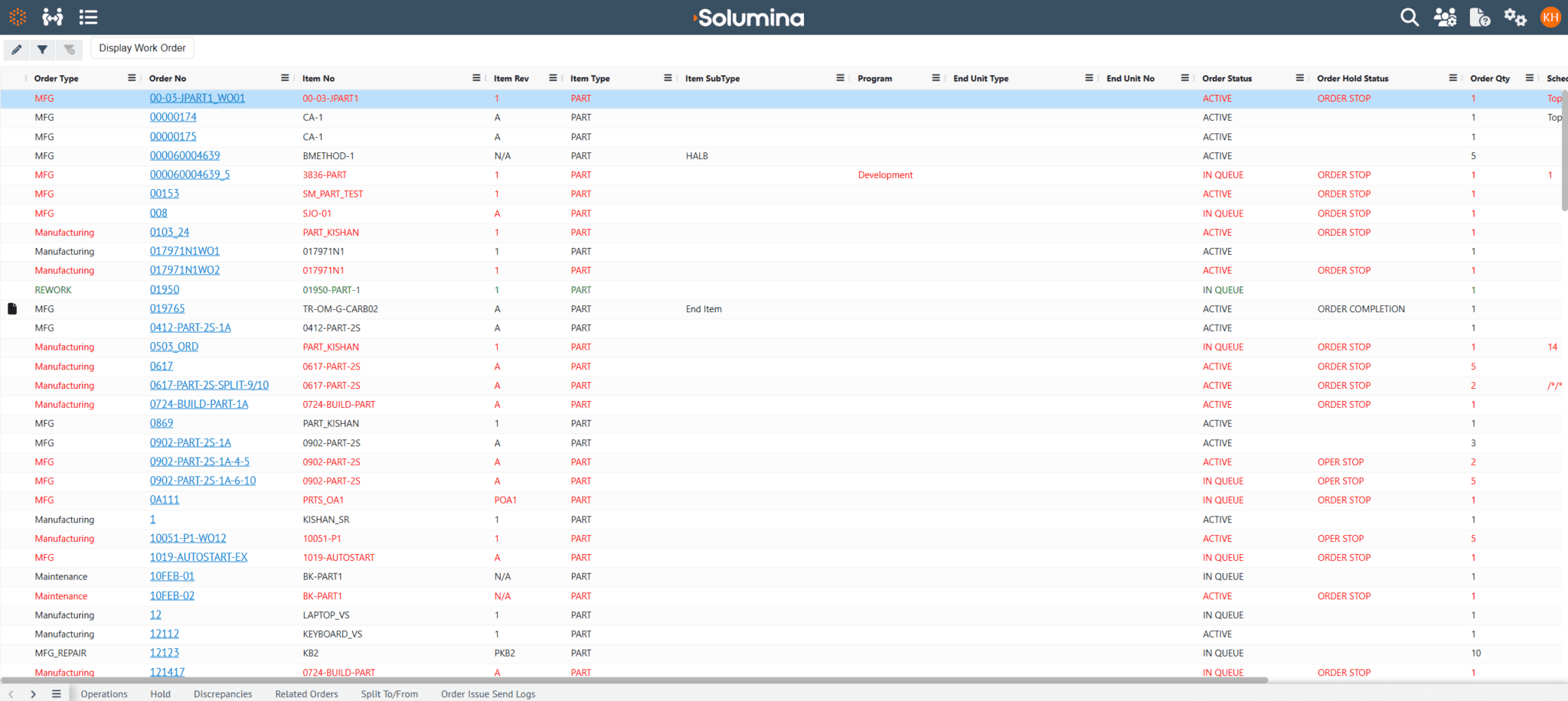This screenshot has height=701, width=1568.
Task: Switch to the Hold tab
Action: 160,693
